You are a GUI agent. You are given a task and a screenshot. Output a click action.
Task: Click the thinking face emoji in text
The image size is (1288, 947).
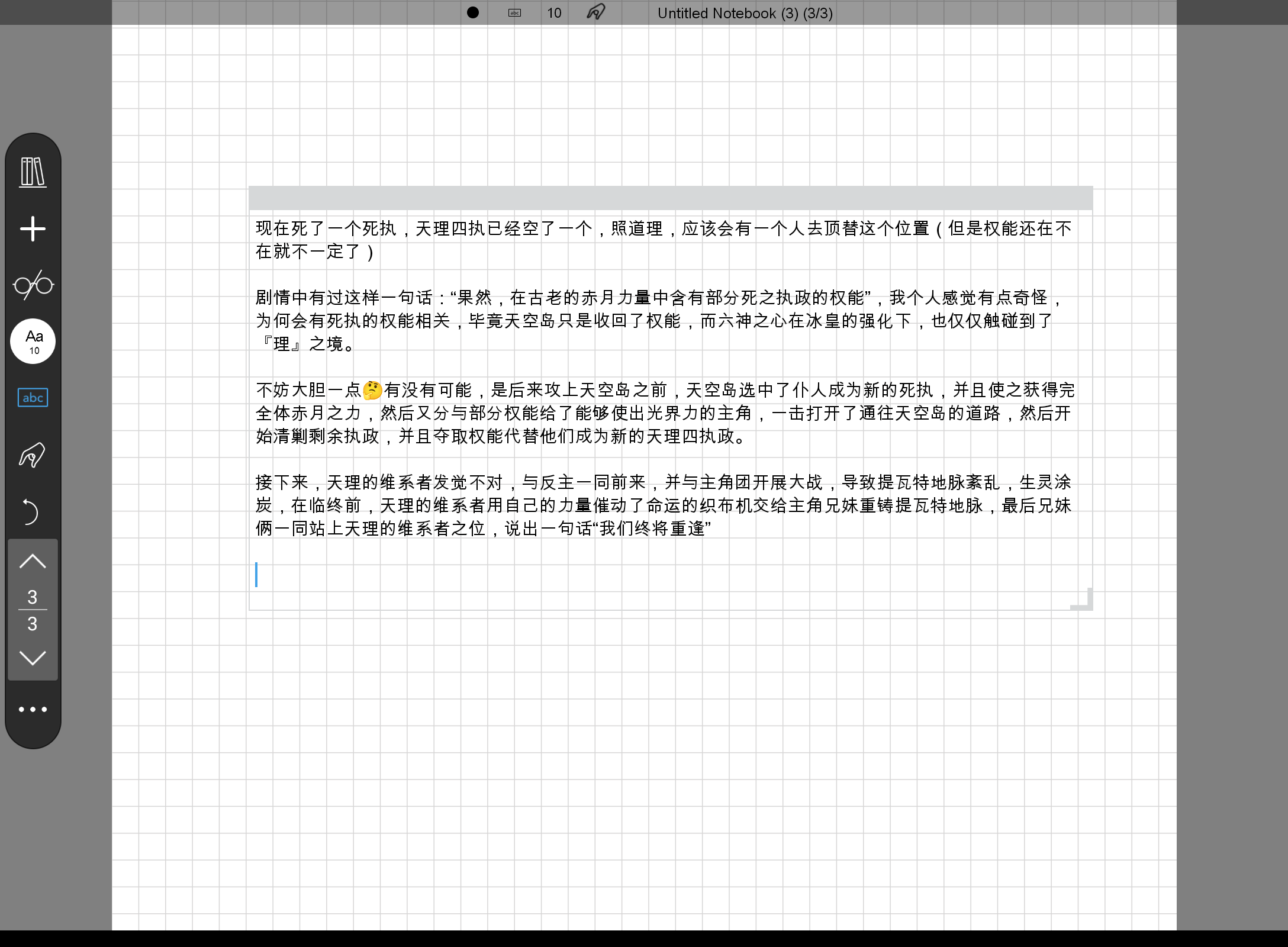(372, 390)
